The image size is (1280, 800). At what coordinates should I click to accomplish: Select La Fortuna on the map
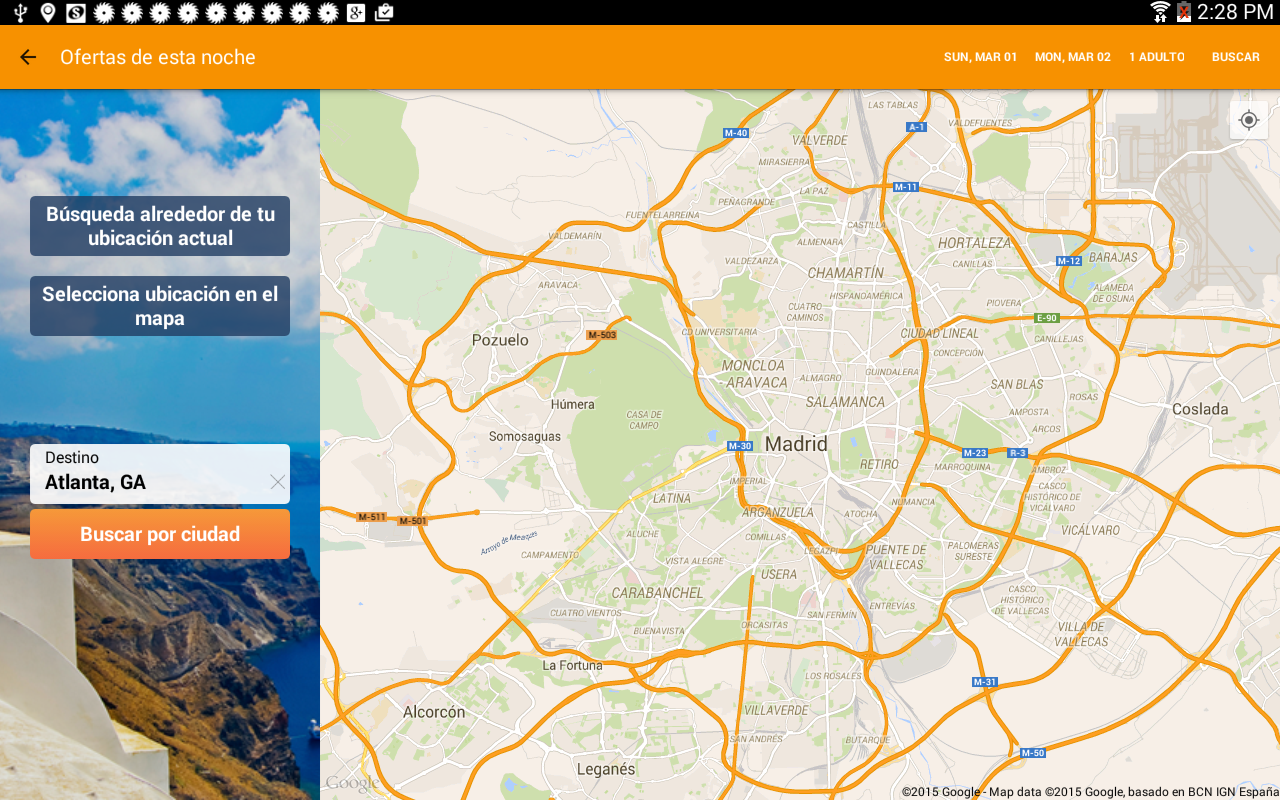point(573,665)
